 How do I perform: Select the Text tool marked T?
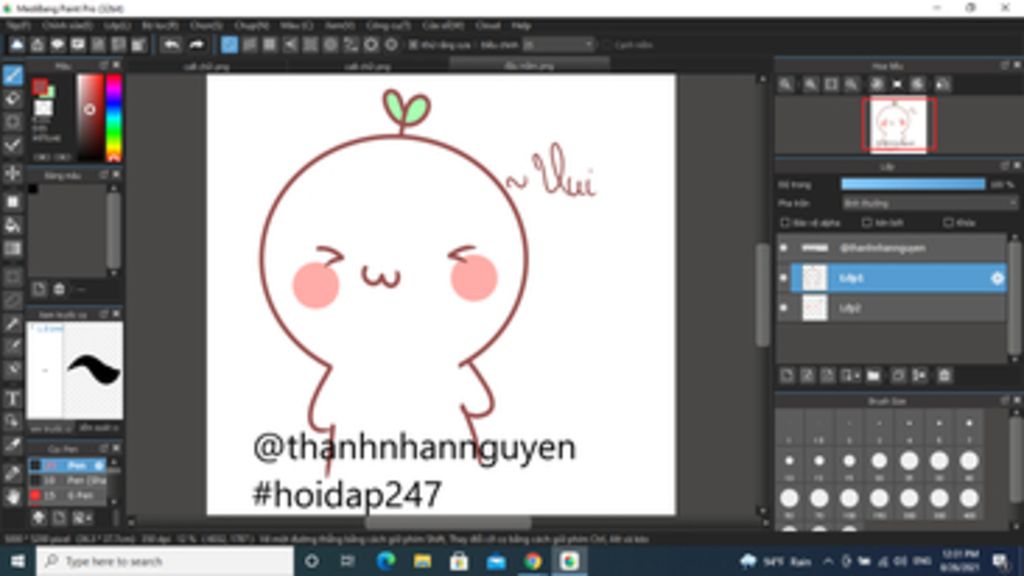point(12,398)
